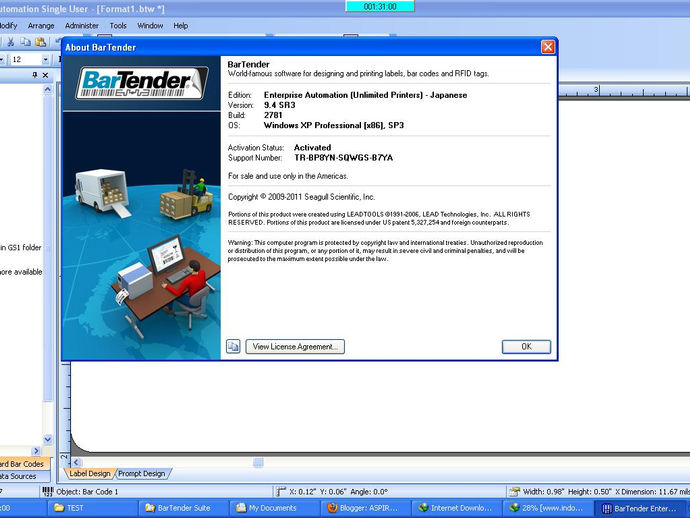This screenshot has width=690, height=518.
Task: Click the Object: Bar Code 1 status text
Action: click(87, 492)
